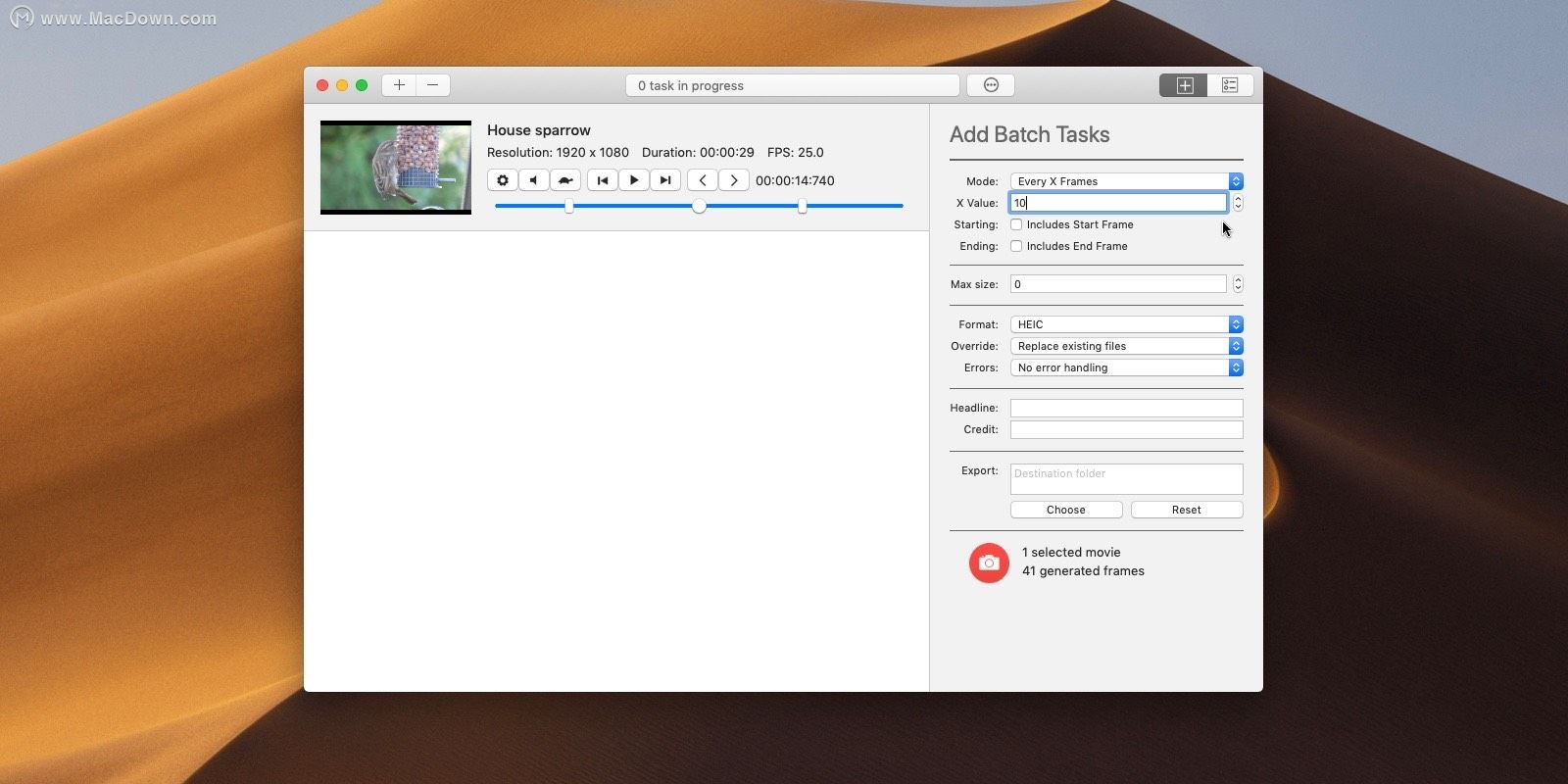Toggle slow-motion turtle playback
The image size is (1568, 784).
[565, 180]
